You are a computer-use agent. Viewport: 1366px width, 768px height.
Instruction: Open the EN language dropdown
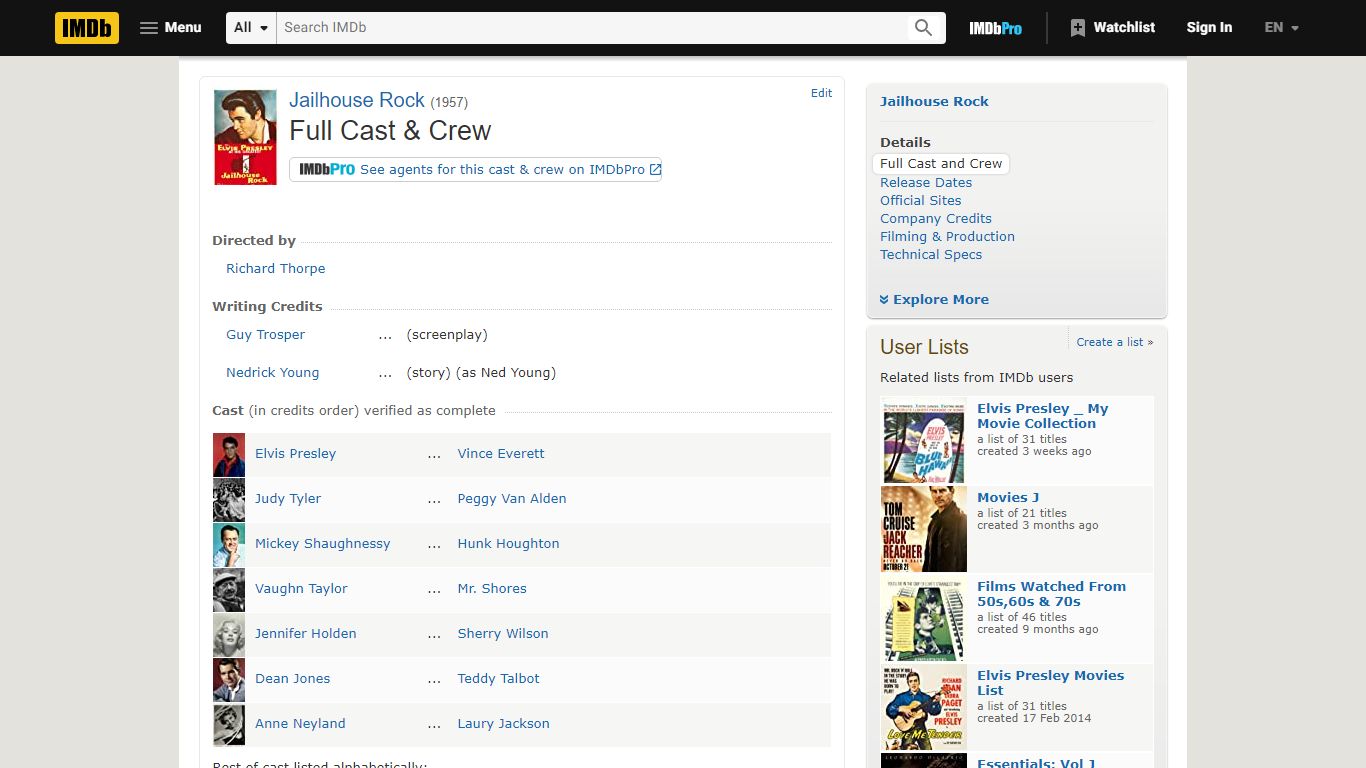[x=1281, y=28]
